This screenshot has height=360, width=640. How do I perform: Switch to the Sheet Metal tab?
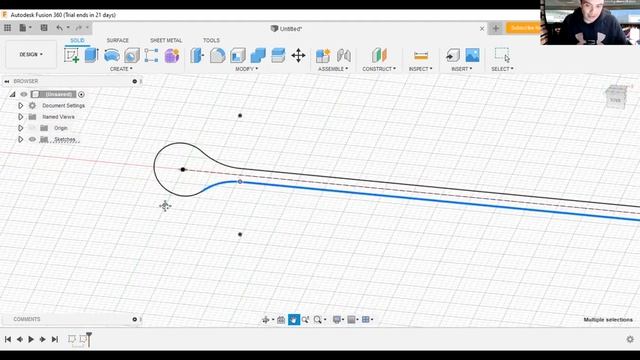coord(166,40)
